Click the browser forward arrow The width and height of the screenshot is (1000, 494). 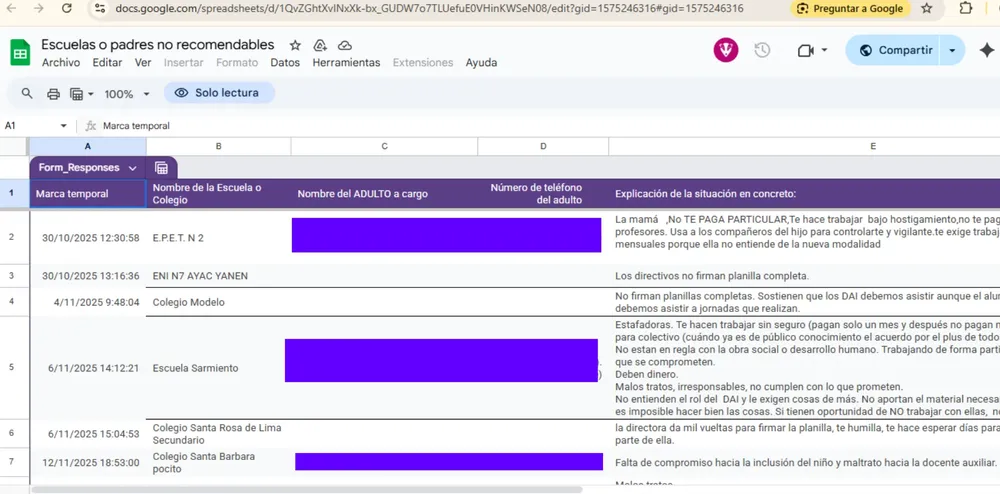point(40,8)
